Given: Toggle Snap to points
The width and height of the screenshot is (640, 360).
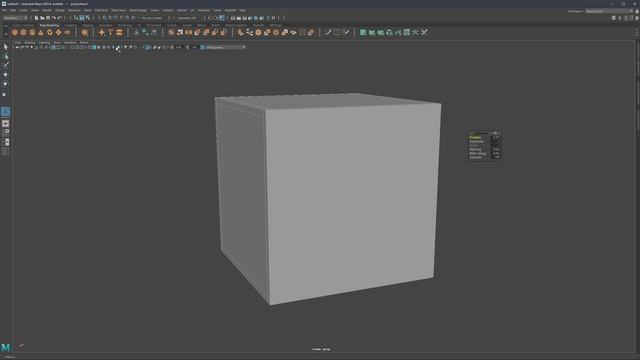Looking at the screenshot, I should pyautogui.click(x=116, y=18).
